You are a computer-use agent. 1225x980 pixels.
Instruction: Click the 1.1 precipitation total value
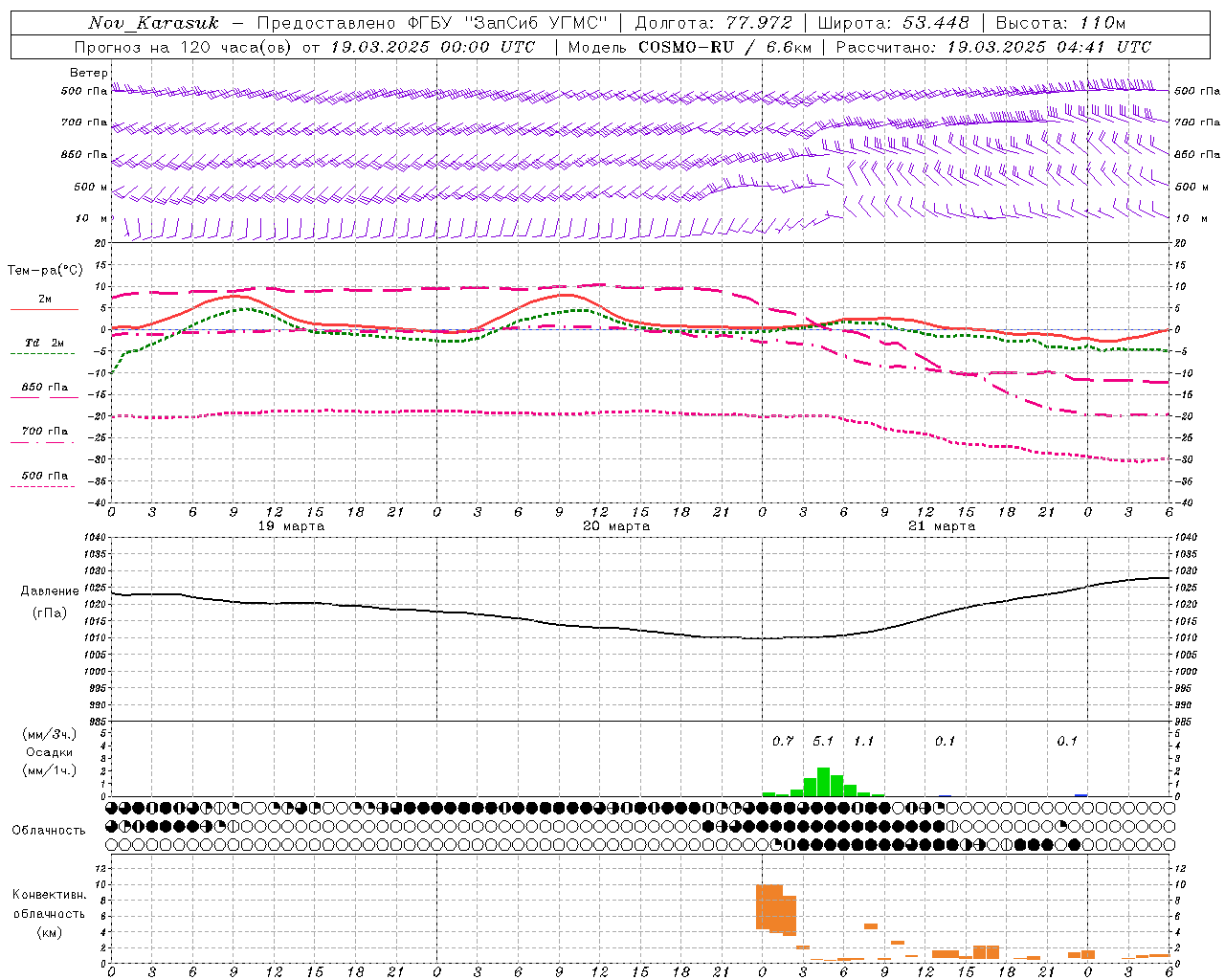[863, 741]
